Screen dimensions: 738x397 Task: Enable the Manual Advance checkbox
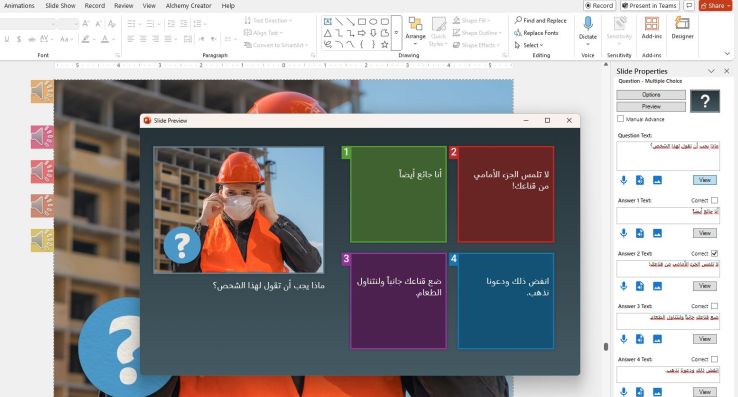click(620, 119)
